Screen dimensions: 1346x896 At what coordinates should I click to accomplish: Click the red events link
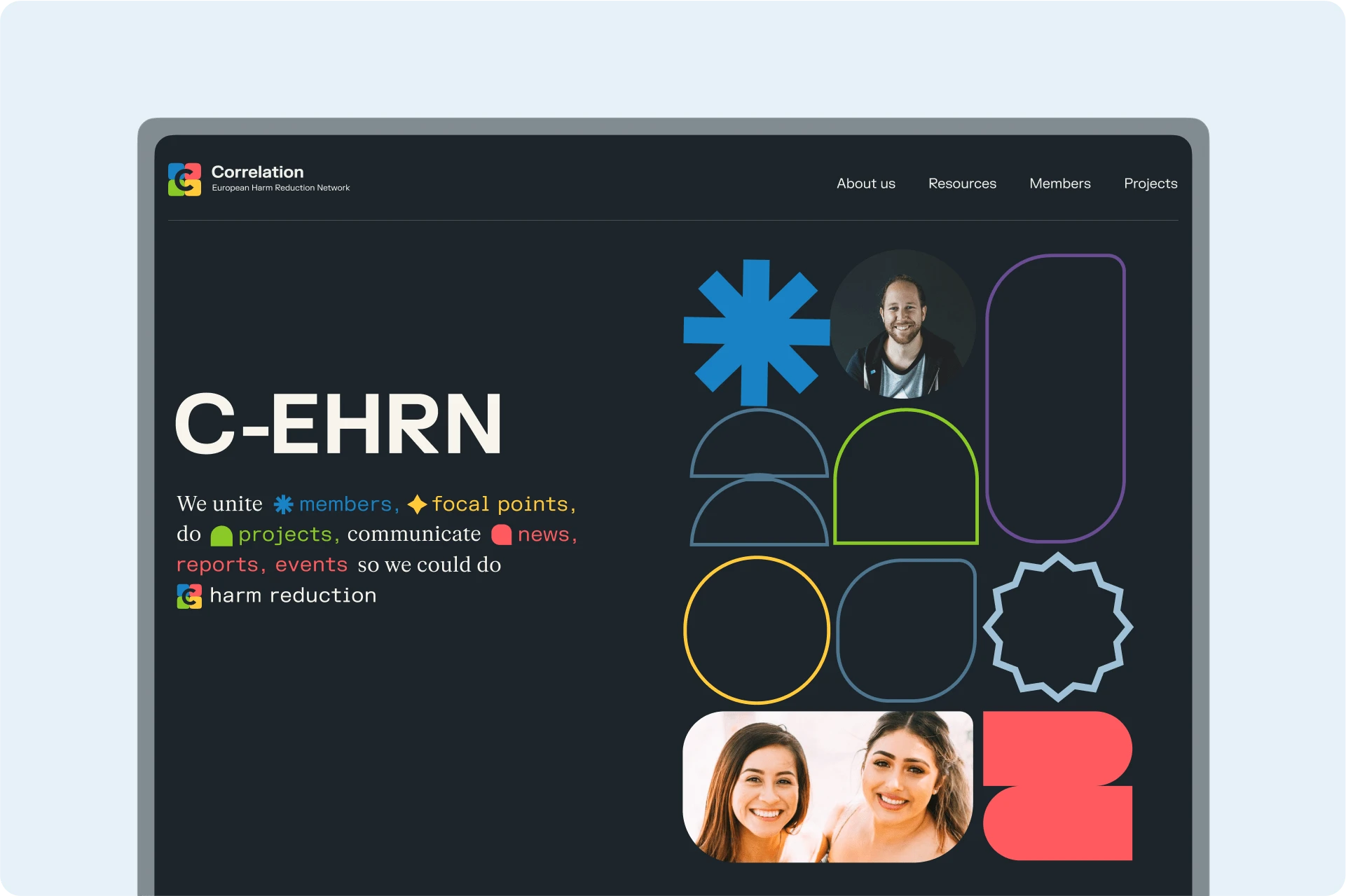tap(311, 565)
